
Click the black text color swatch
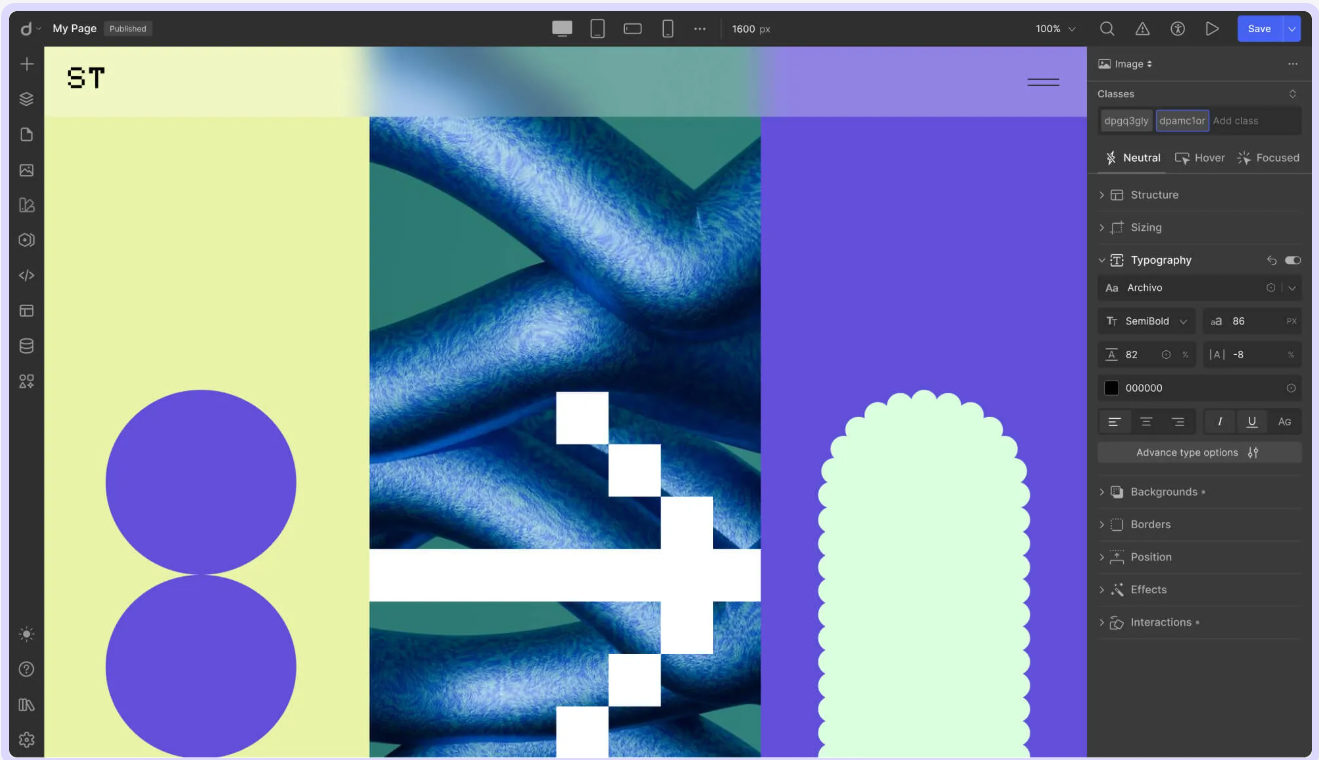point(1111,388)
